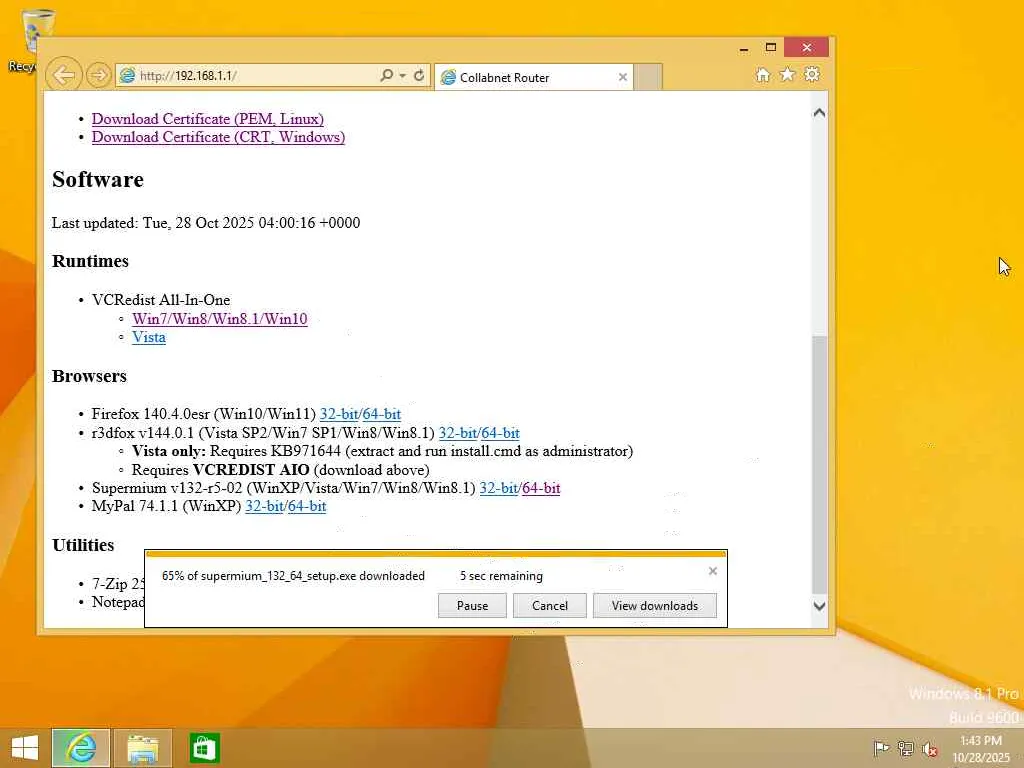Open the Win7/Win8/Win8.1/Win10 VCRedist link
1024x768 pixels.
[x=219, y=319]
